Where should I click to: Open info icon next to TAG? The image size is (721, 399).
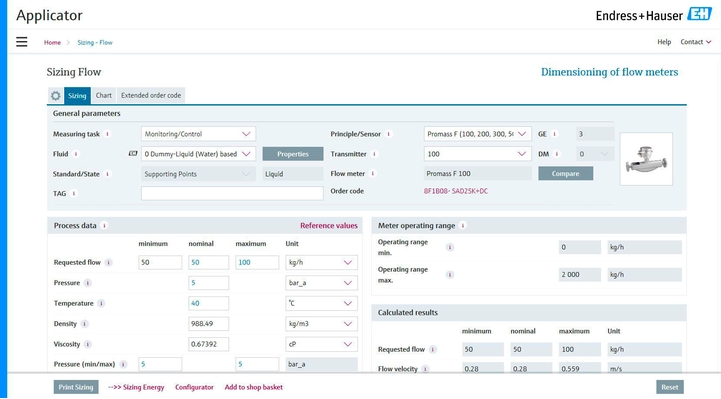[74, 194]
